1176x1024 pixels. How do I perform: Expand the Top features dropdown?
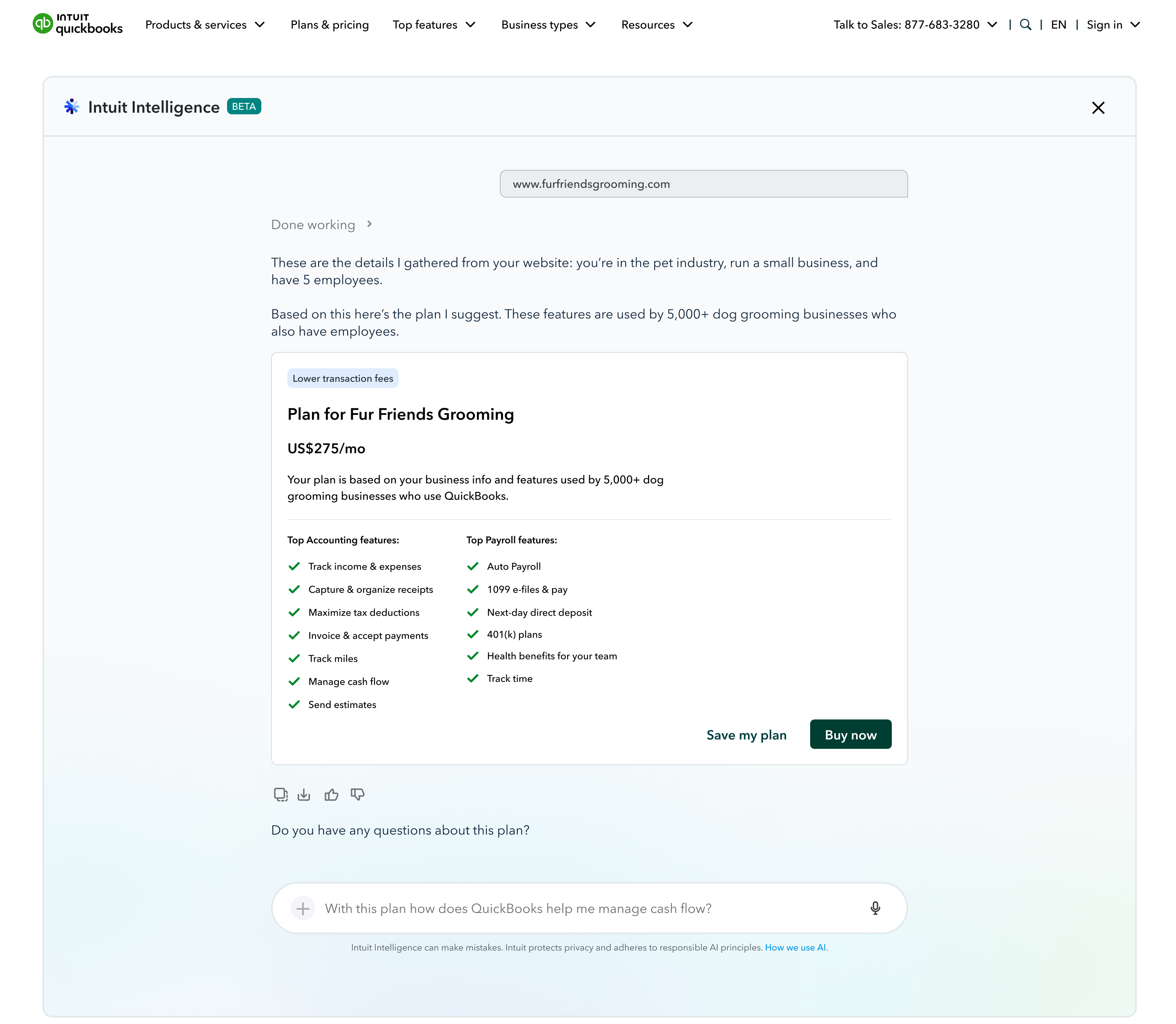(434, 24)
